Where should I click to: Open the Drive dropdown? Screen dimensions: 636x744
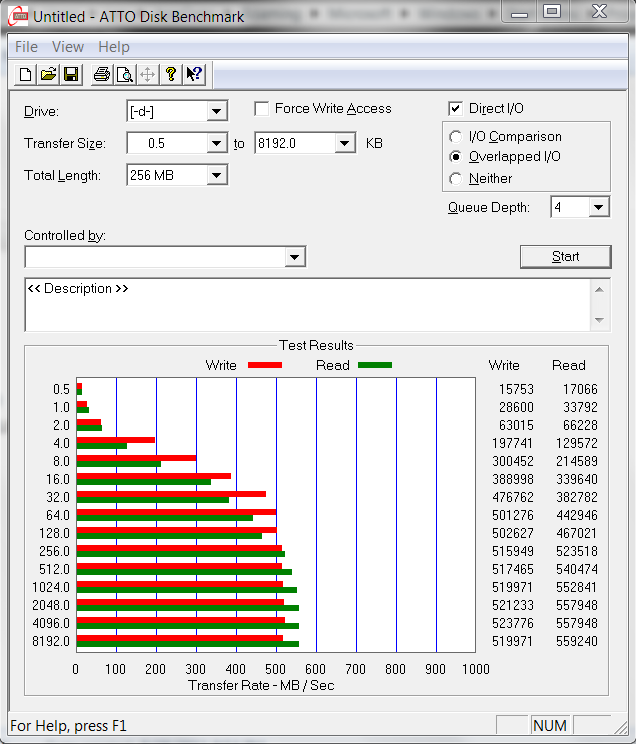pyautogui.click(x=216, y=112)
